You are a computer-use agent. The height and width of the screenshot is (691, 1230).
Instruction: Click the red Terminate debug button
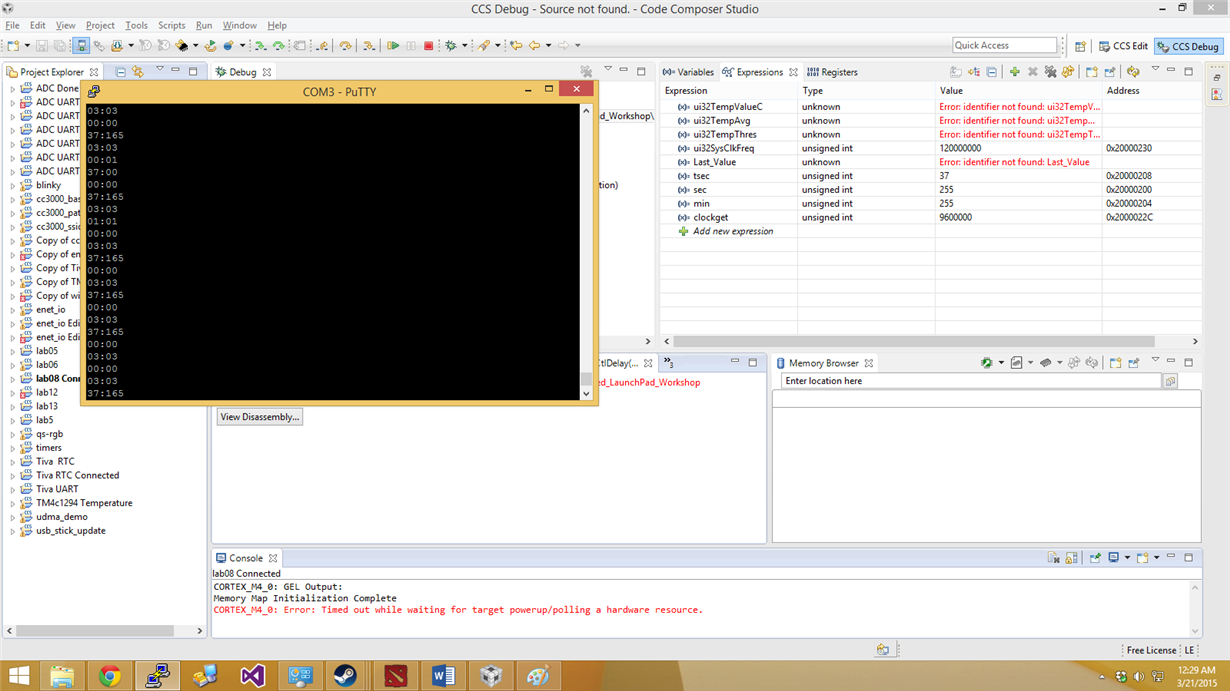point(429,46)
